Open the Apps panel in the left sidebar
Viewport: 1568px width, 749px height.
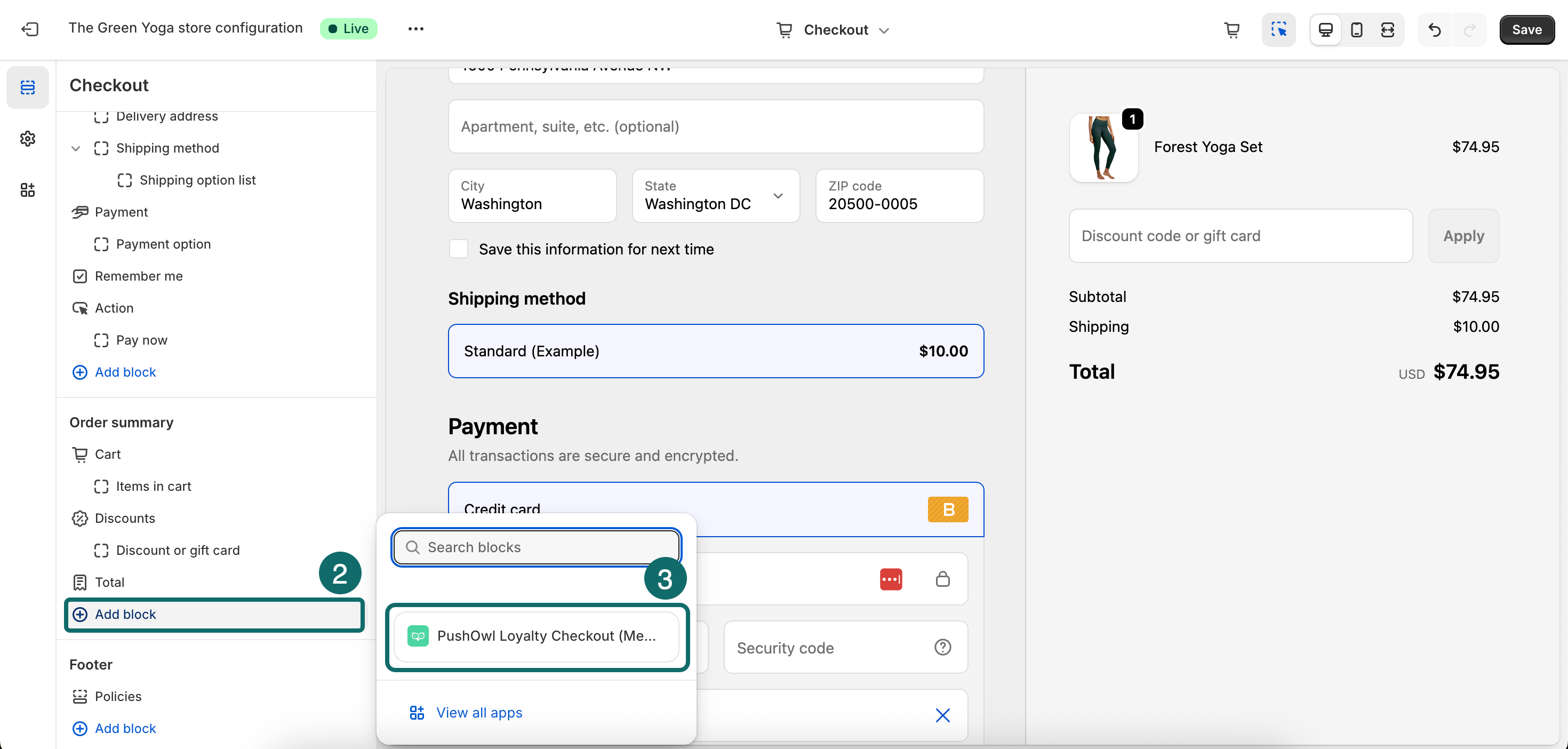pyautogui.click(x=27, y=189)
